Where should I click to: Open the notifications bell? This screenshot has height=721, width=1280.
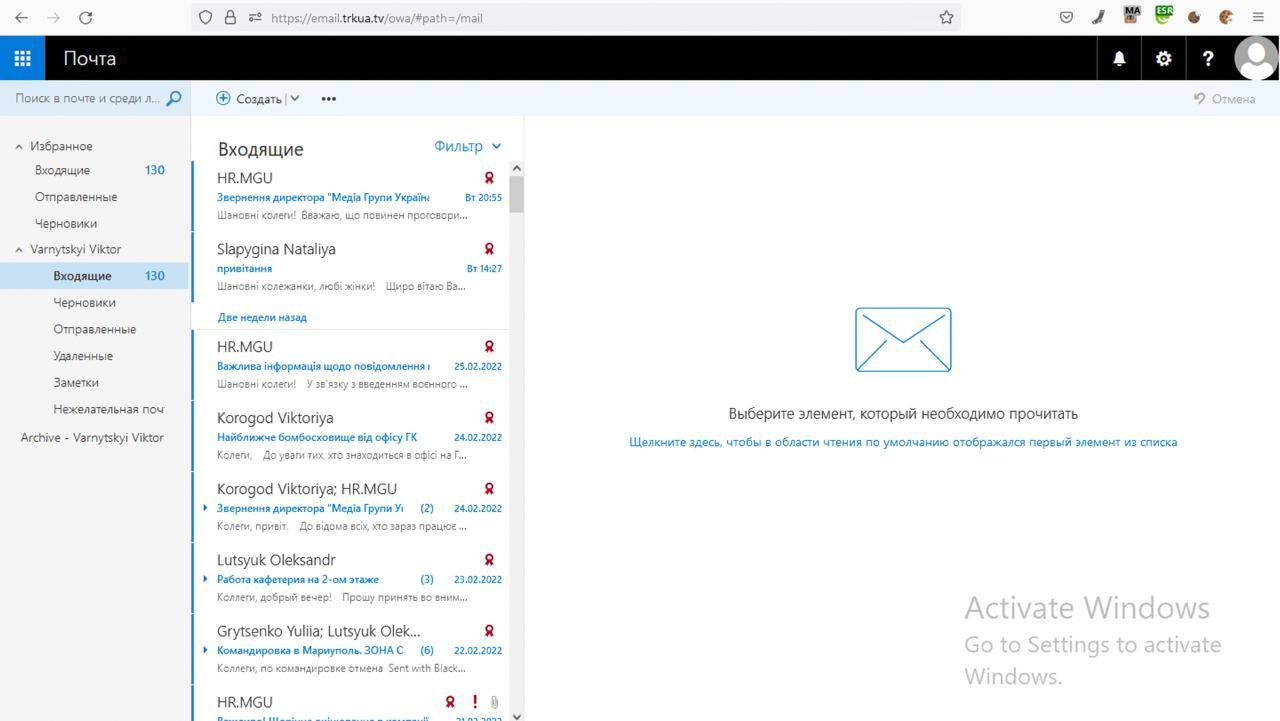(1119, 58)
